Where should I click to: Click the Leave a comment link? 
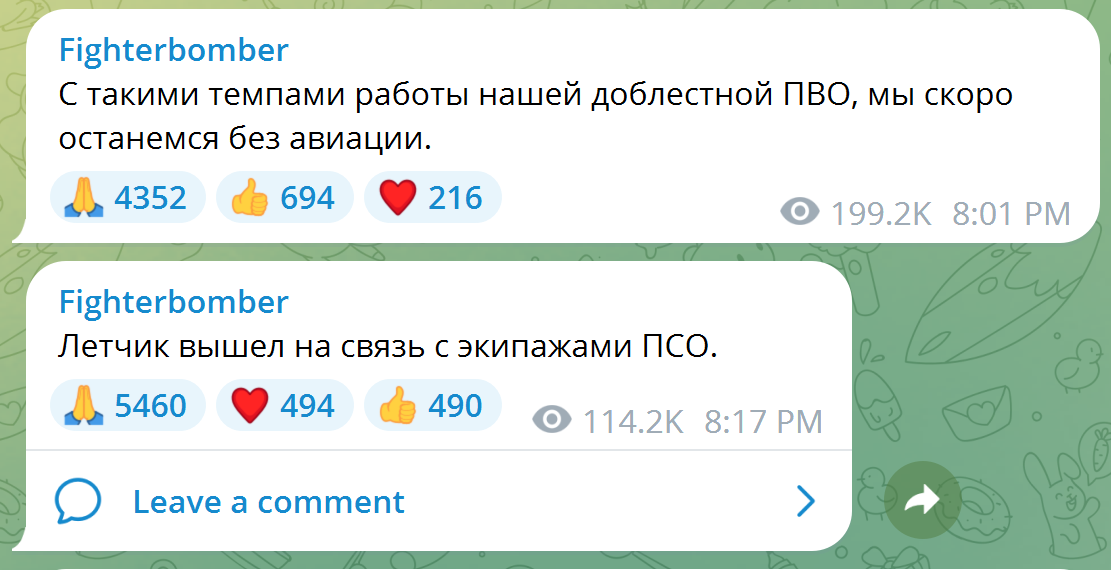pos(268,502)
